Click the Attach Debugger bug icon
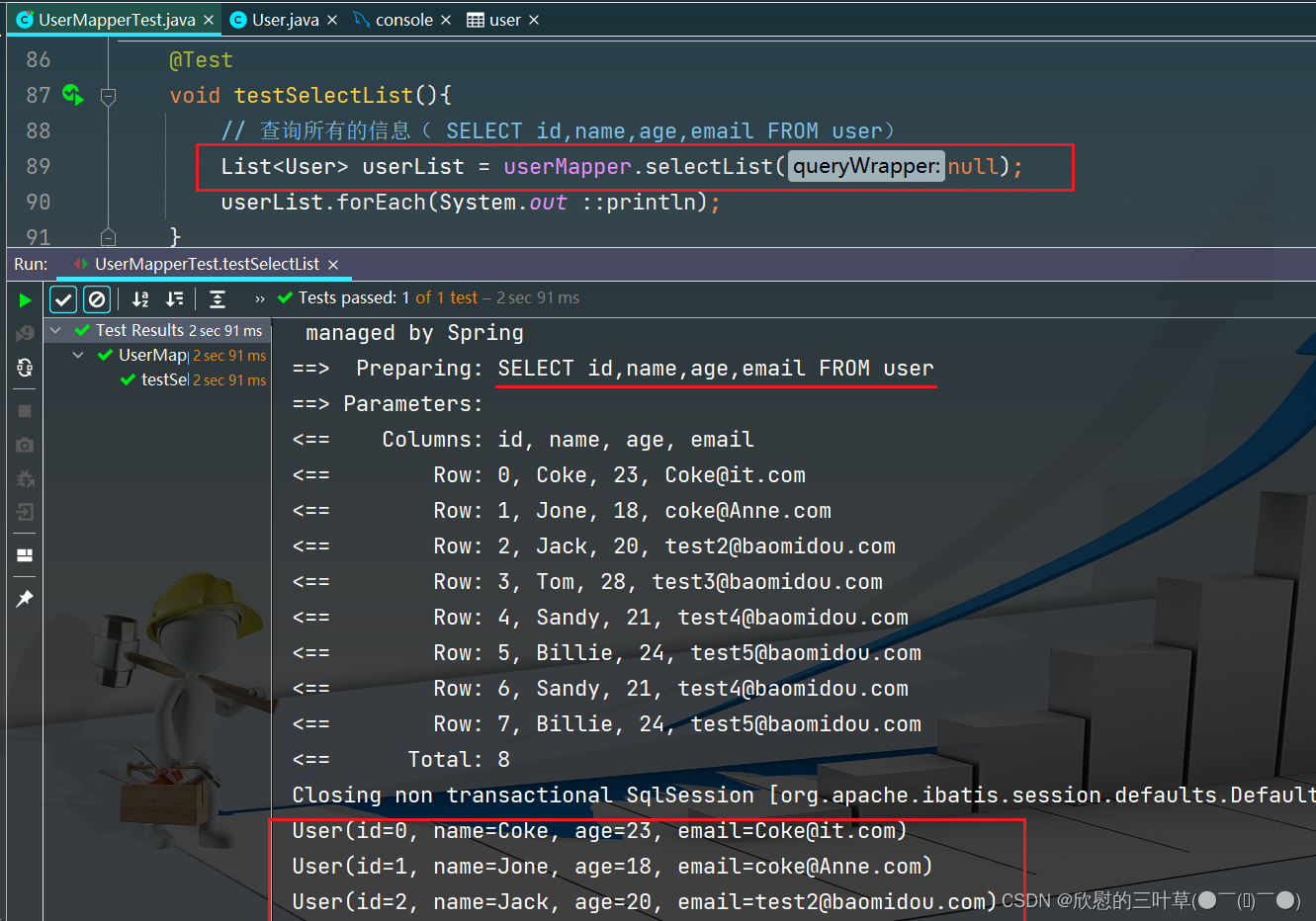 [x=25, y=479]
